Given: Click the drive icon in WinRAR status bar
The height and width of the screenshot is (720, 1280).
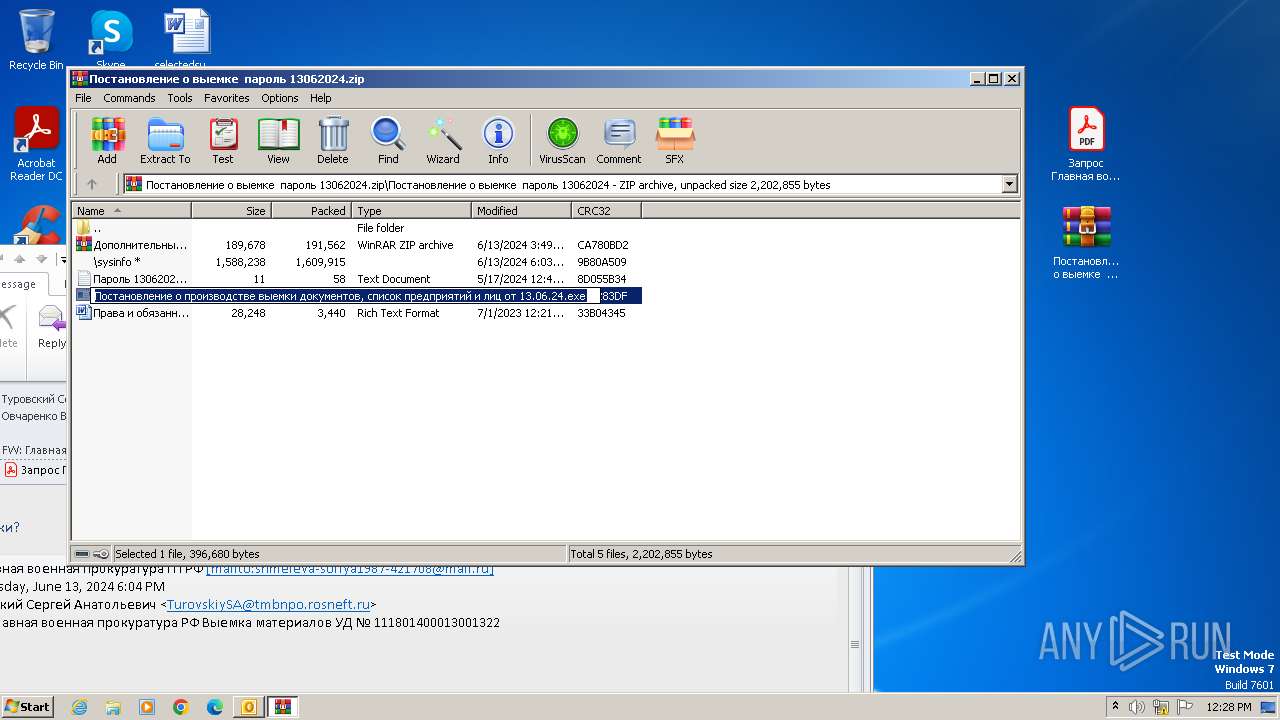Looking at the screenshot, I should coord(83,554).
